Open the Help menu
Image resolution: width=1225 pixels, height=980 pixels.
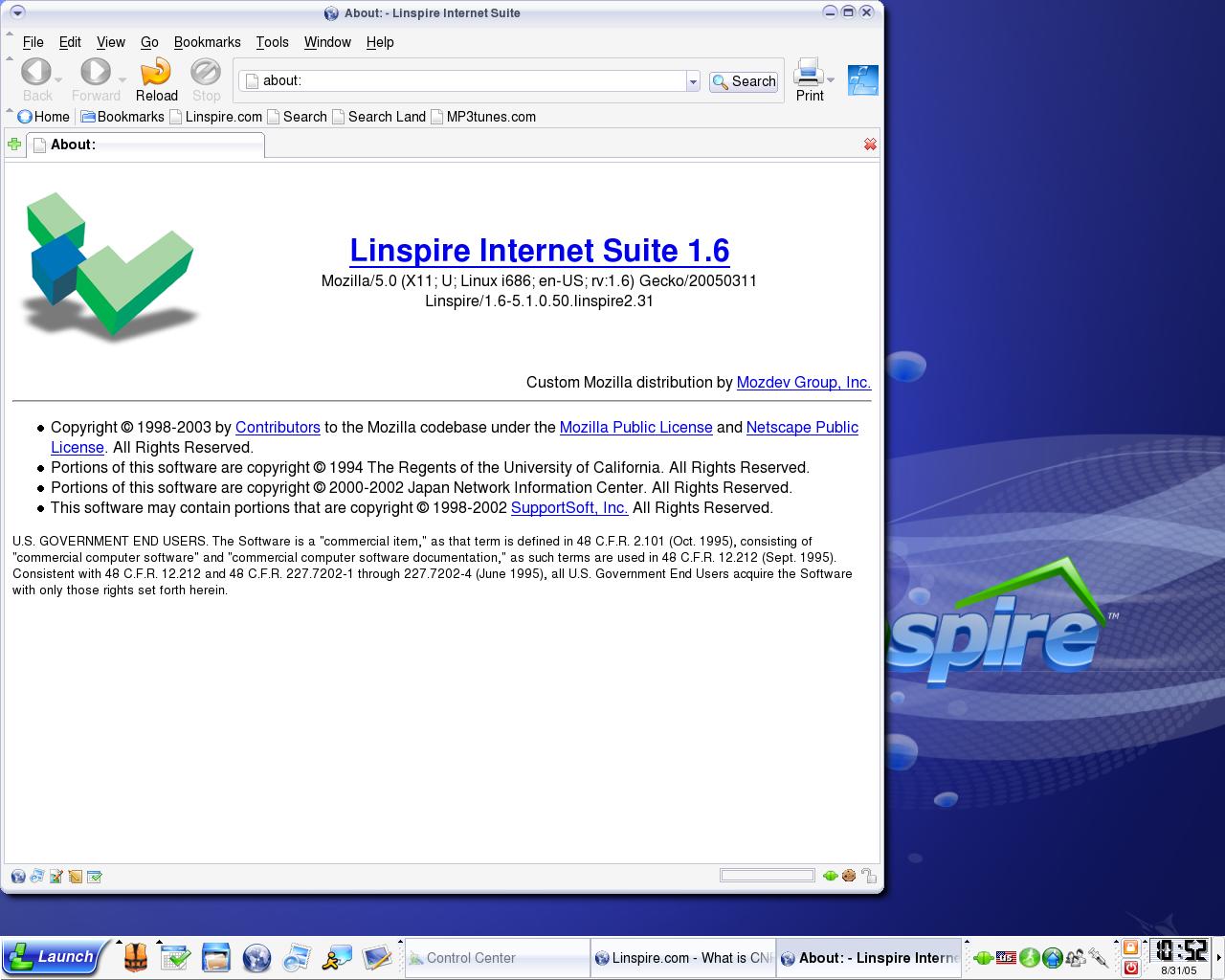point(380,42)
